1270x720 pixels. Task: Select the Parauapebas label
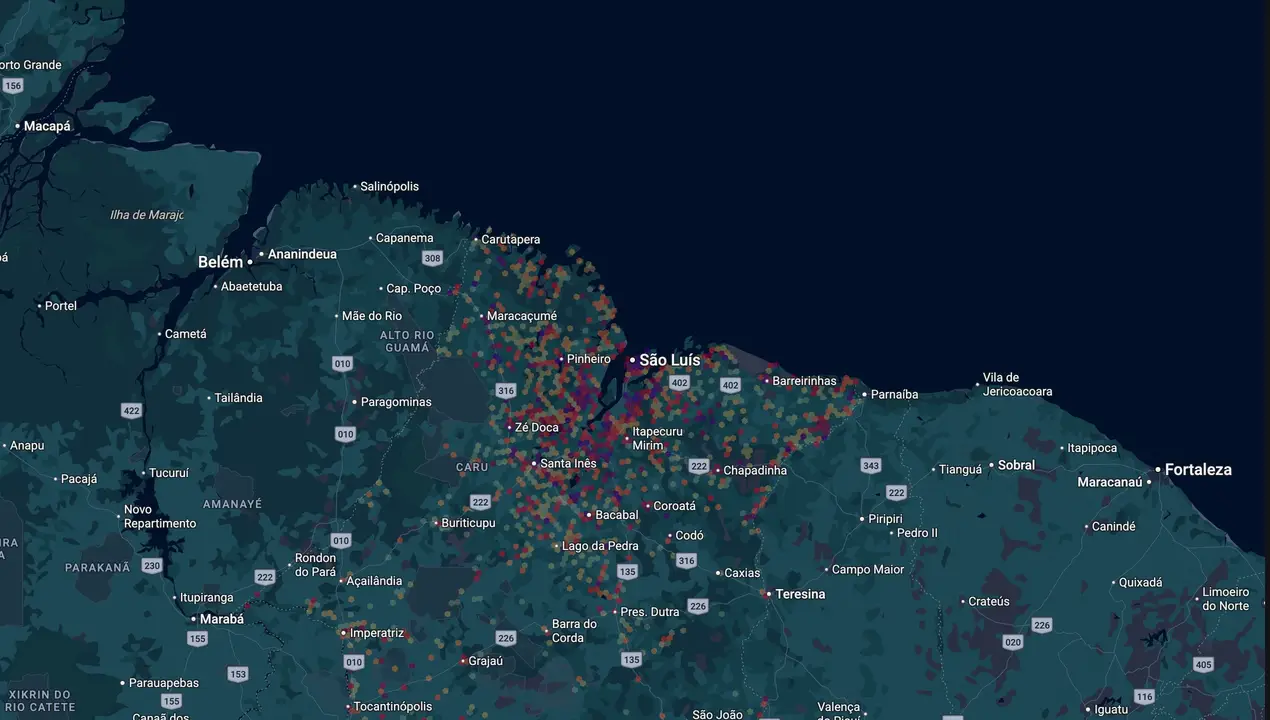(164, 683)
